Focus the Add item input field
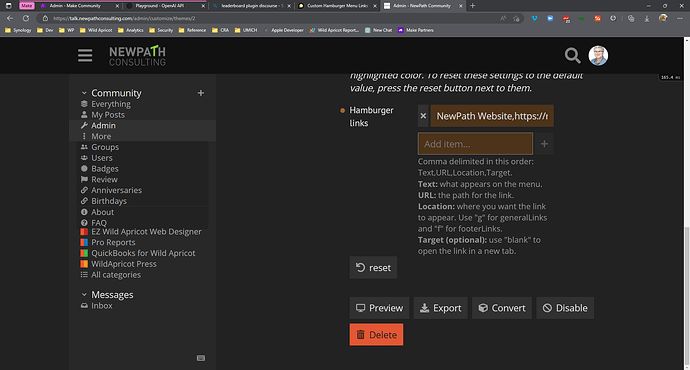 [x=475, y=144]
